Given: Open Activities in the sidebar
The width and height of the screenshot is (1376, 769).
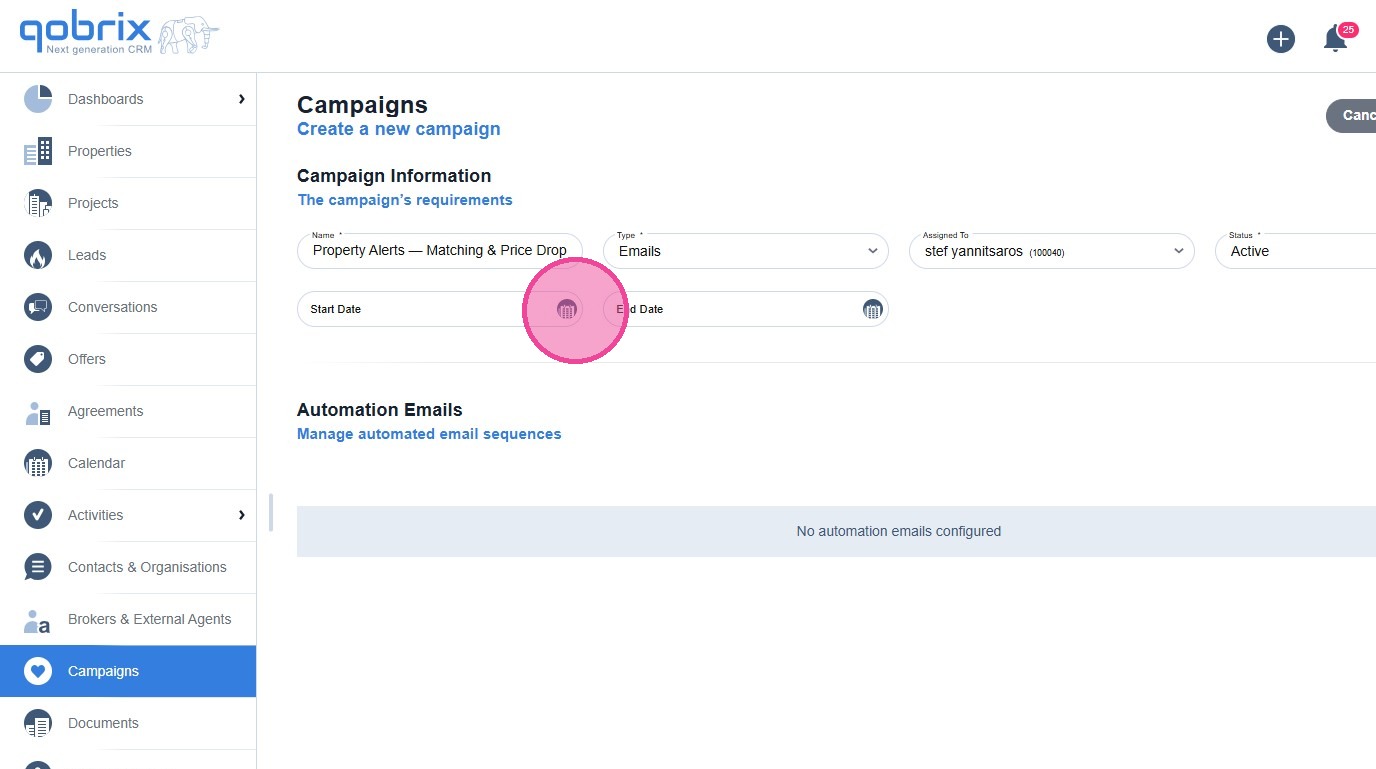Looking at the screenshot, I should [x=128, y=515].
